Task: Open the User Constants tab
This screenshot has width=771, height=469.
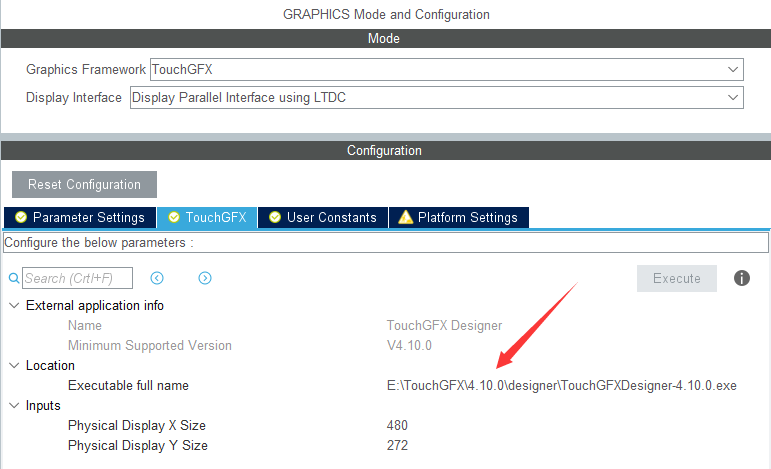Action: pos(323,217)
